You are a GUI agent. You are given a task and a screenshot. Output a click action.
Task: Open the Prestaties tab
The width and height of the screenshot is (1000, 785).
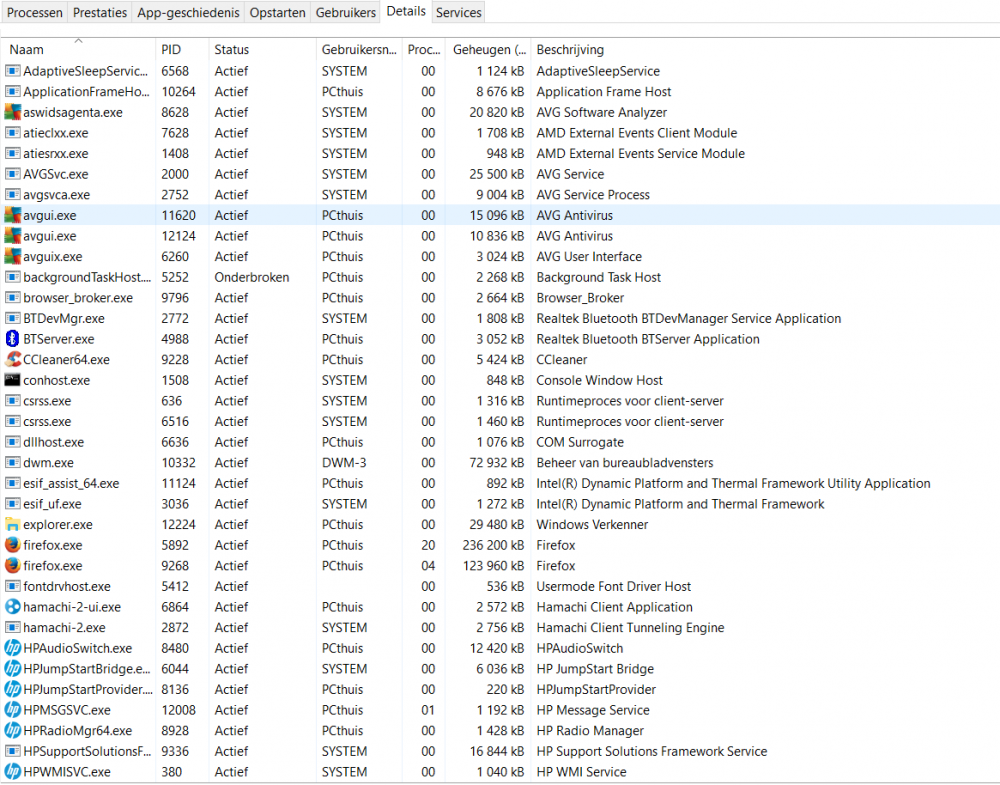[x=100, y=13]
